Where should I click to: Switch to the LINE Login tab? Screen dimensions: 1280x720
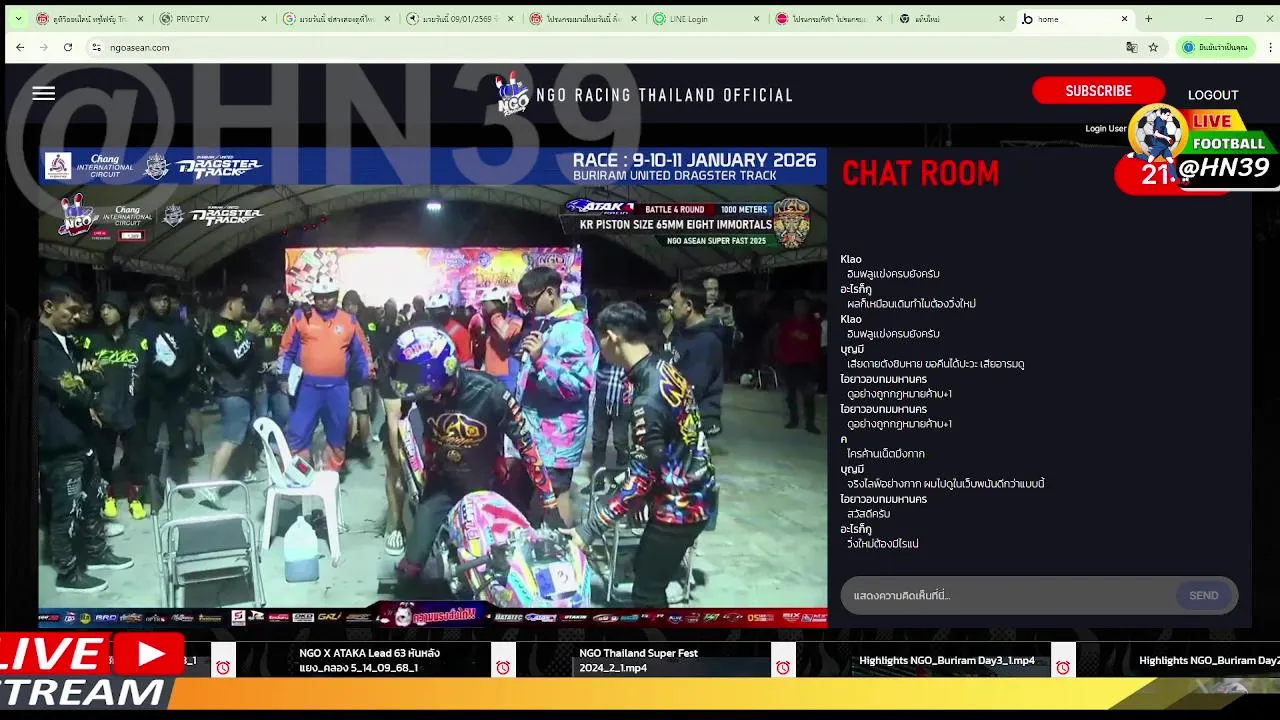tap(706, 19)
